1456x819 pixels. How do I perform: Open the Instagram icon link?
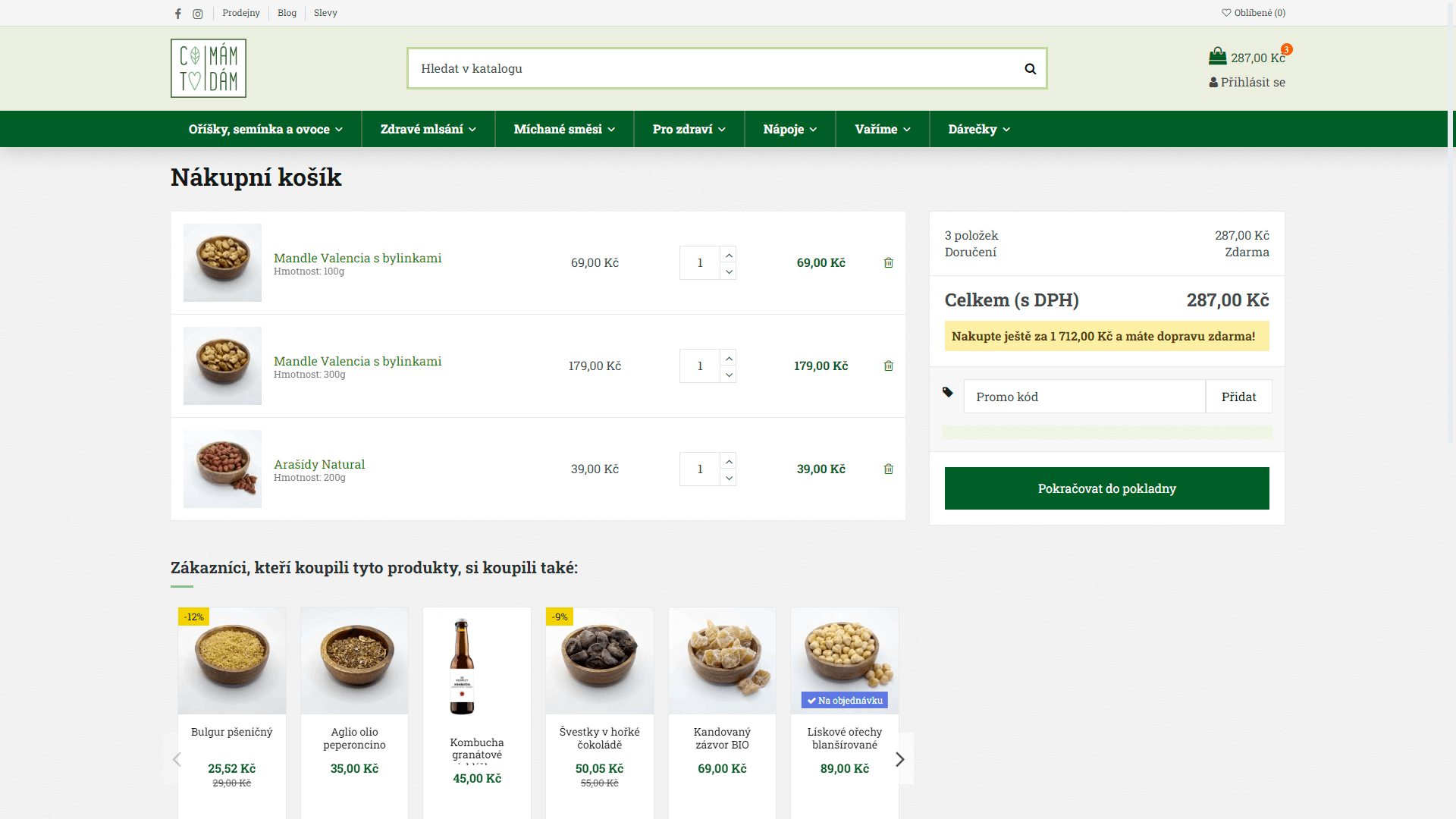[x=198, y=14]
